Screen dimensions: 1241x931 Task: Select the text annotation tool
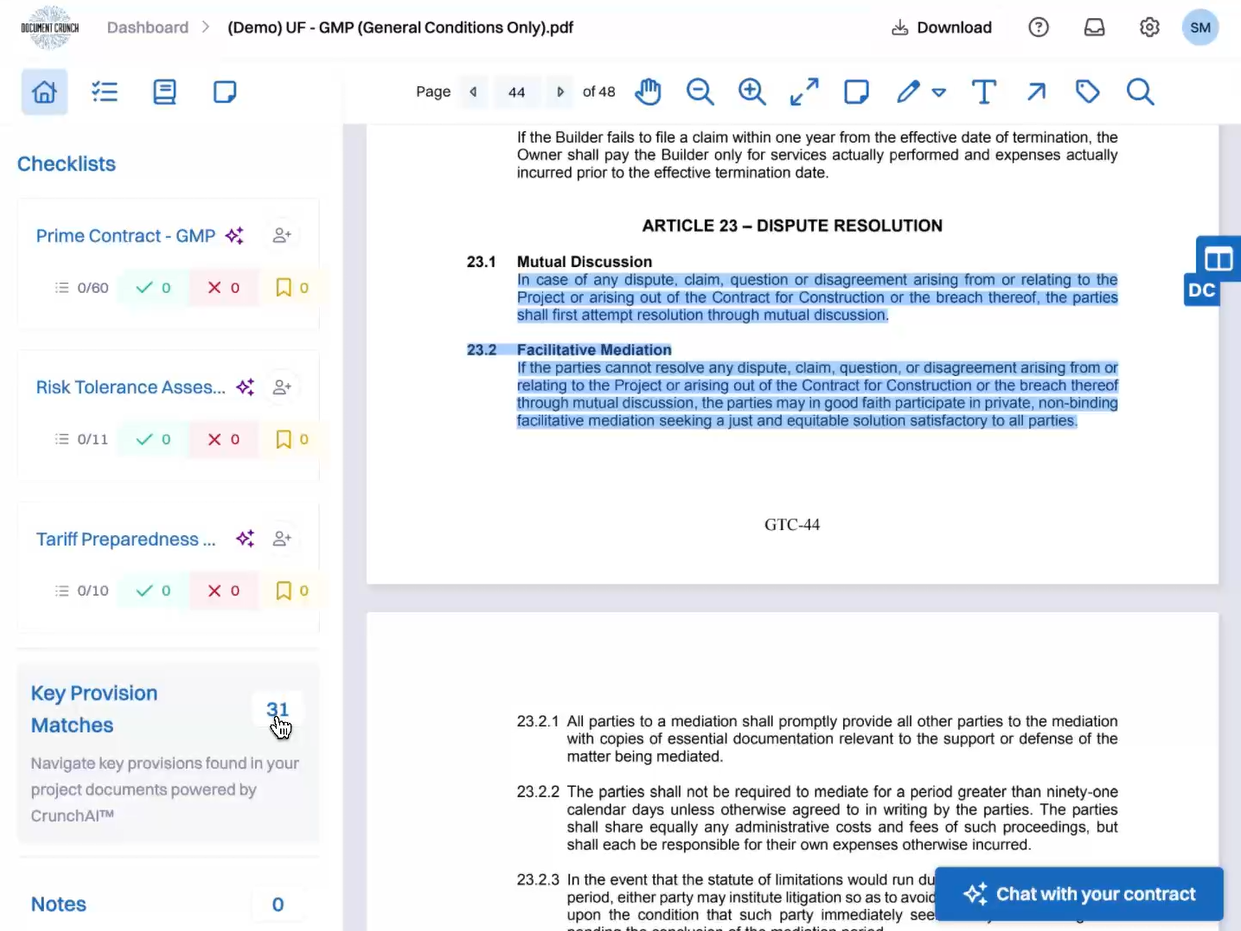(984, 92)
